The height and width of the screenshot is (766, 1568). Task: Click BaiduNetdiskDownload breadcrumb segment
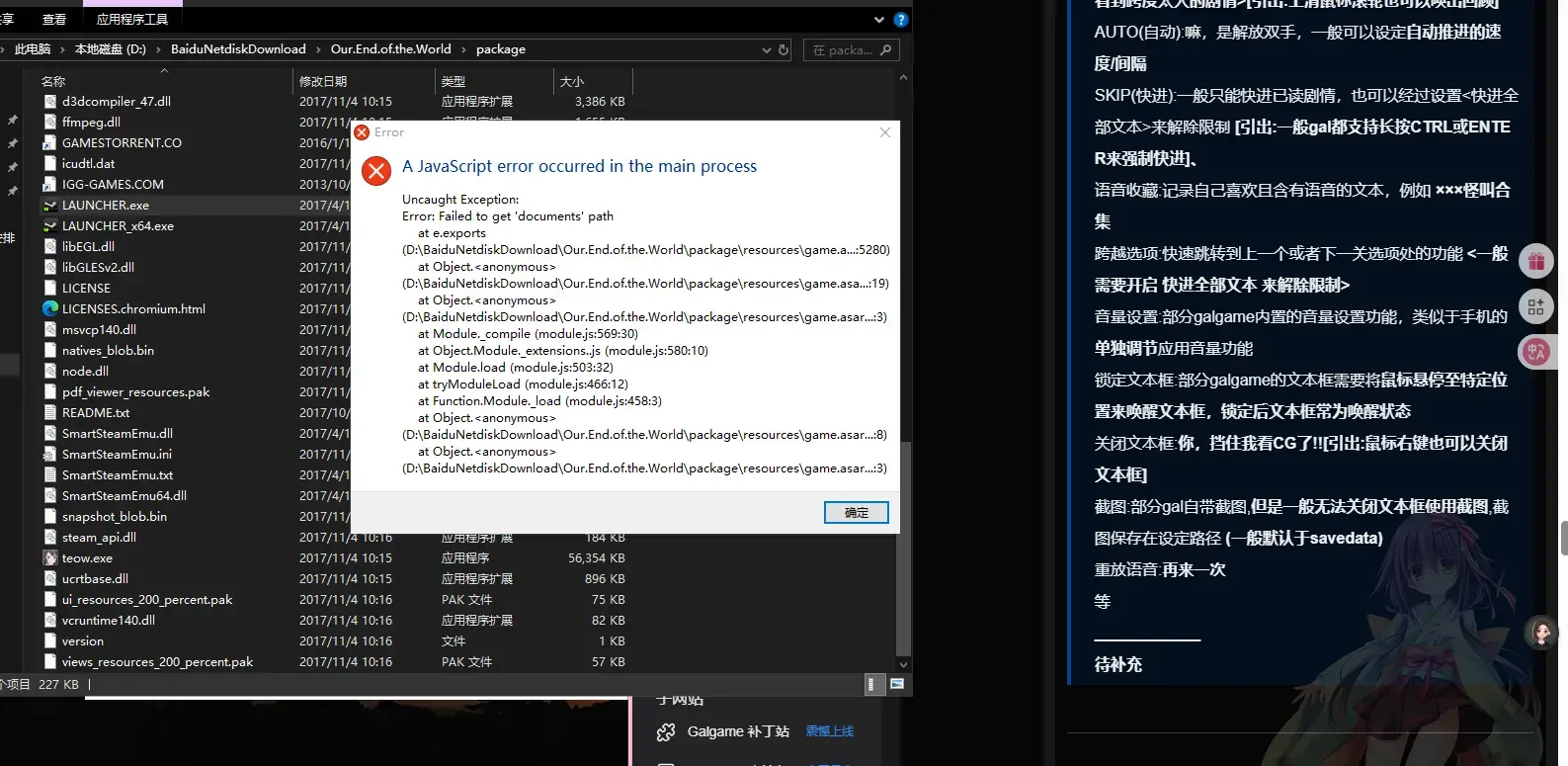click(238, 49)
